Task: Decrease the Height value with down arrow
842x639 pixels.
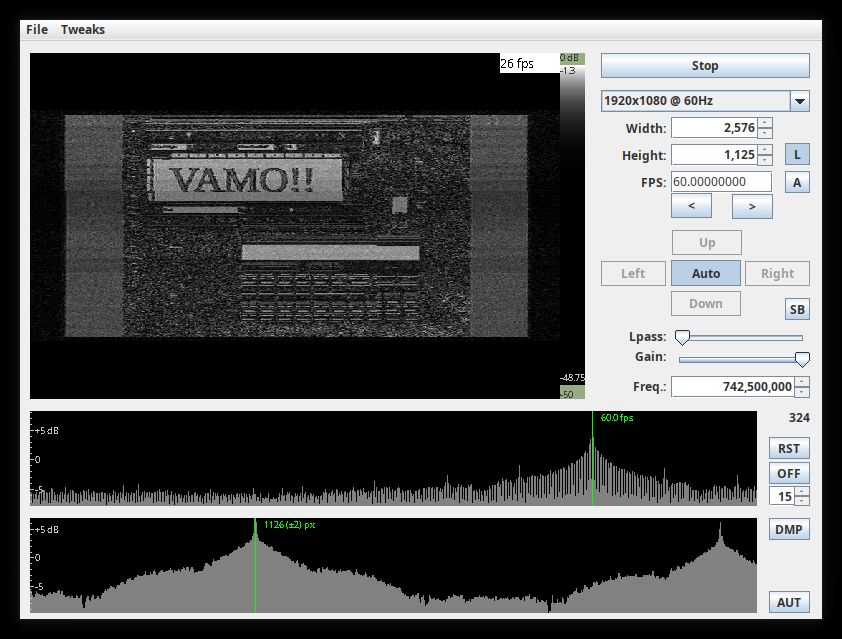Action: (765, 159)
